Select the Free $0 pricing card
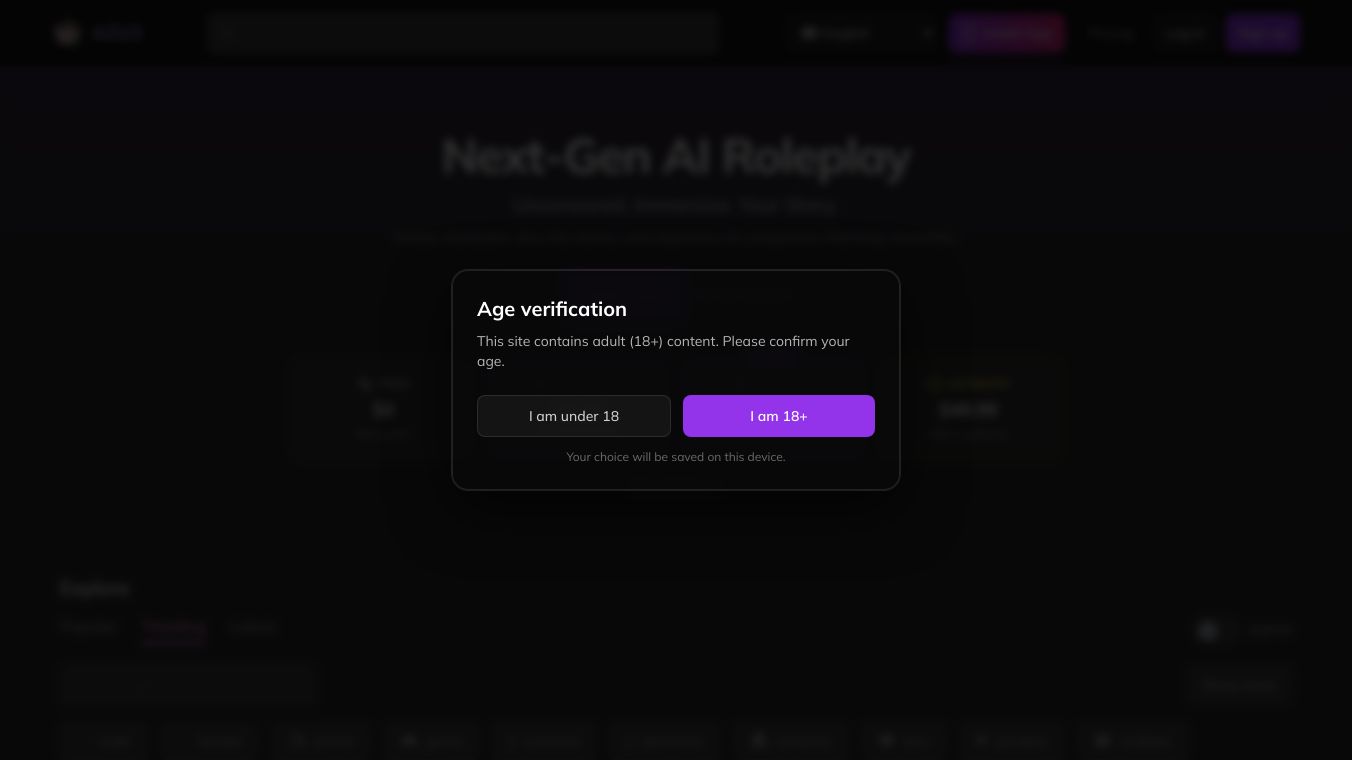 click(x=383, y=408)
